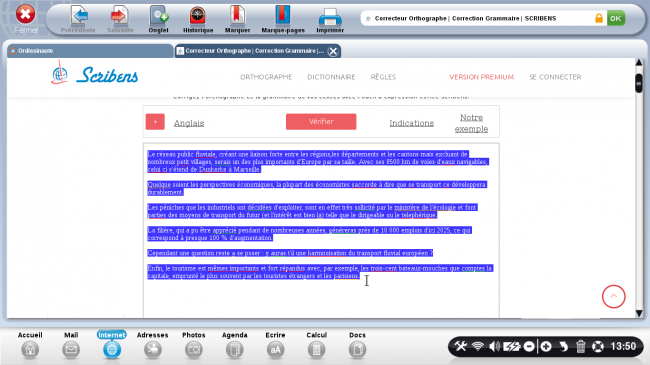Click the underlined word 'telephérique'
This screenshot has width=650, height=365.
[x=419, y=215]
